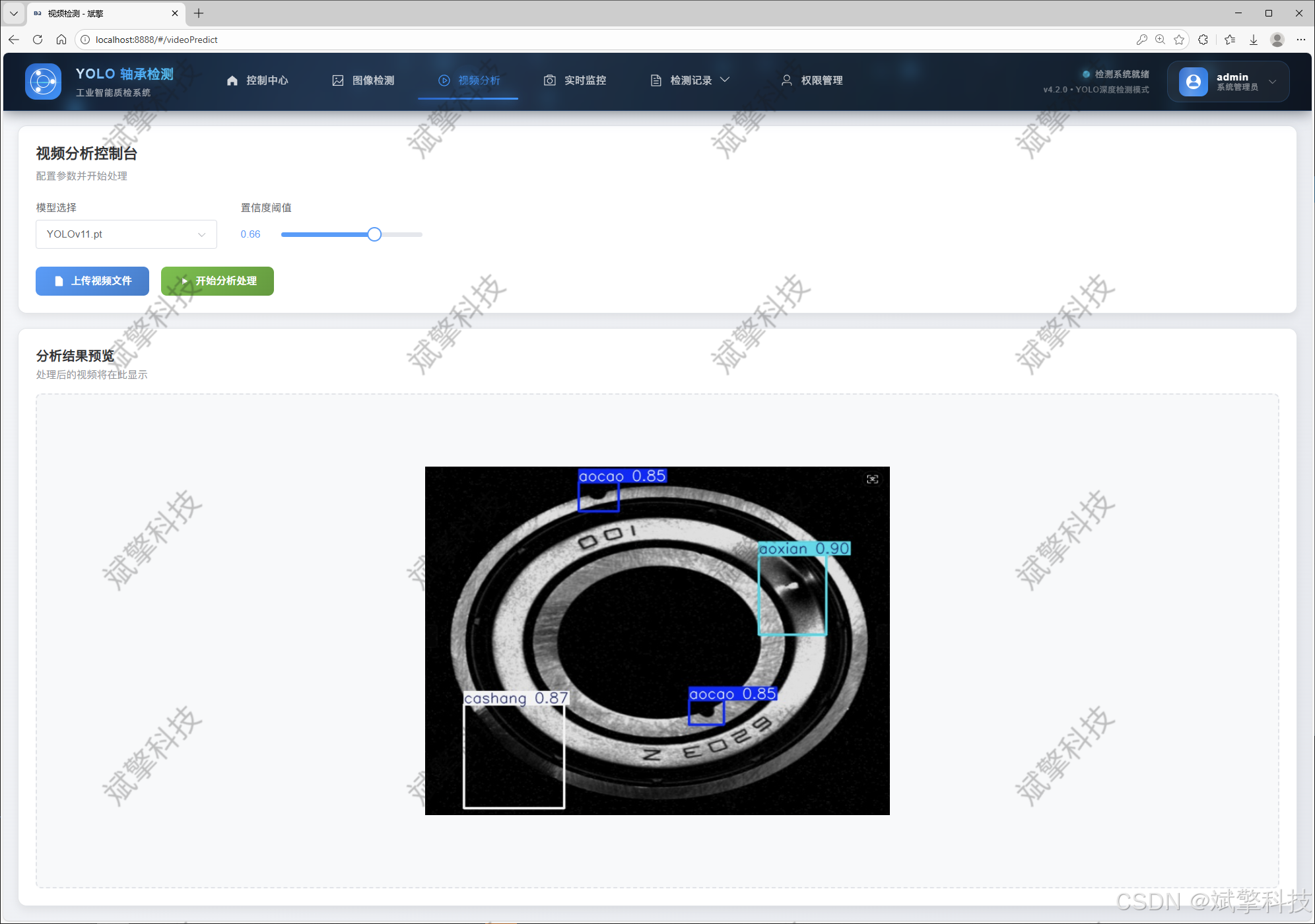1315x924 pixels.
Task: Expand the 检测记录 menu
Action: [x=690, y=81]
